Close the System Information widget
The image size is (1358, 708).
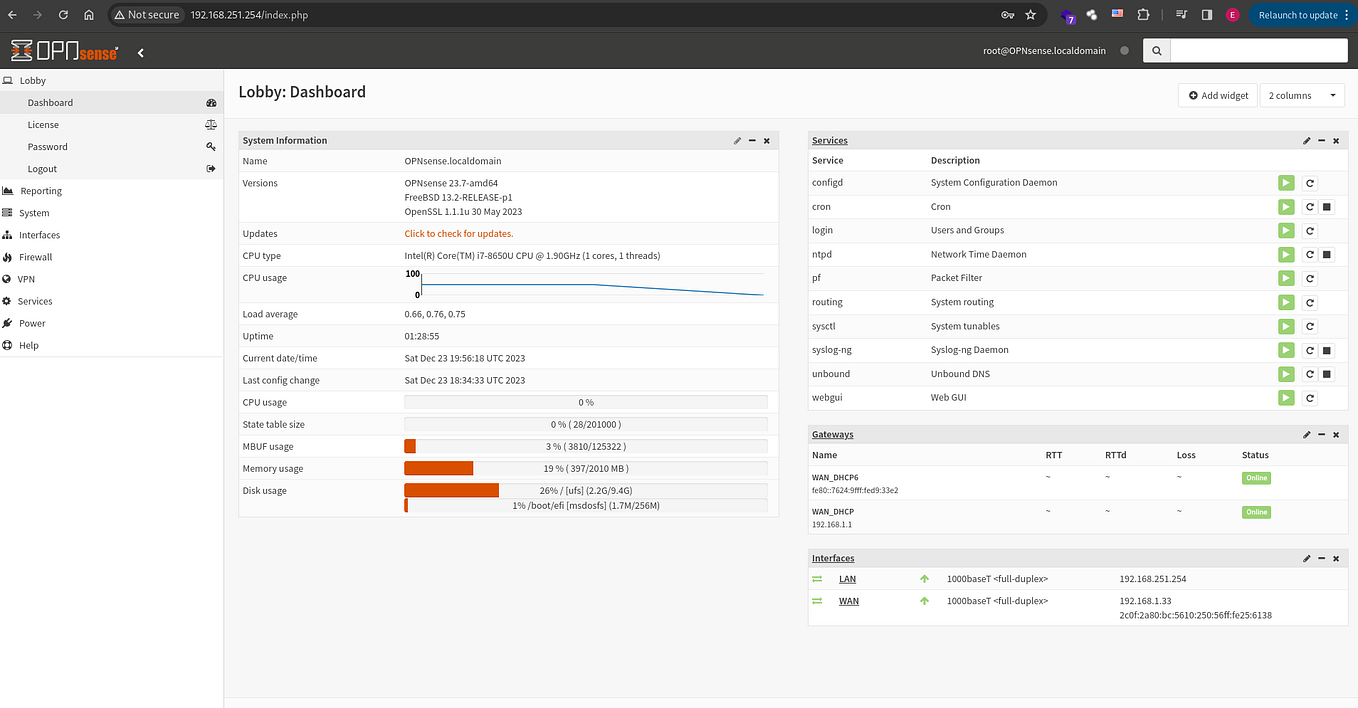pyautogui.click(x=767, y=141)
